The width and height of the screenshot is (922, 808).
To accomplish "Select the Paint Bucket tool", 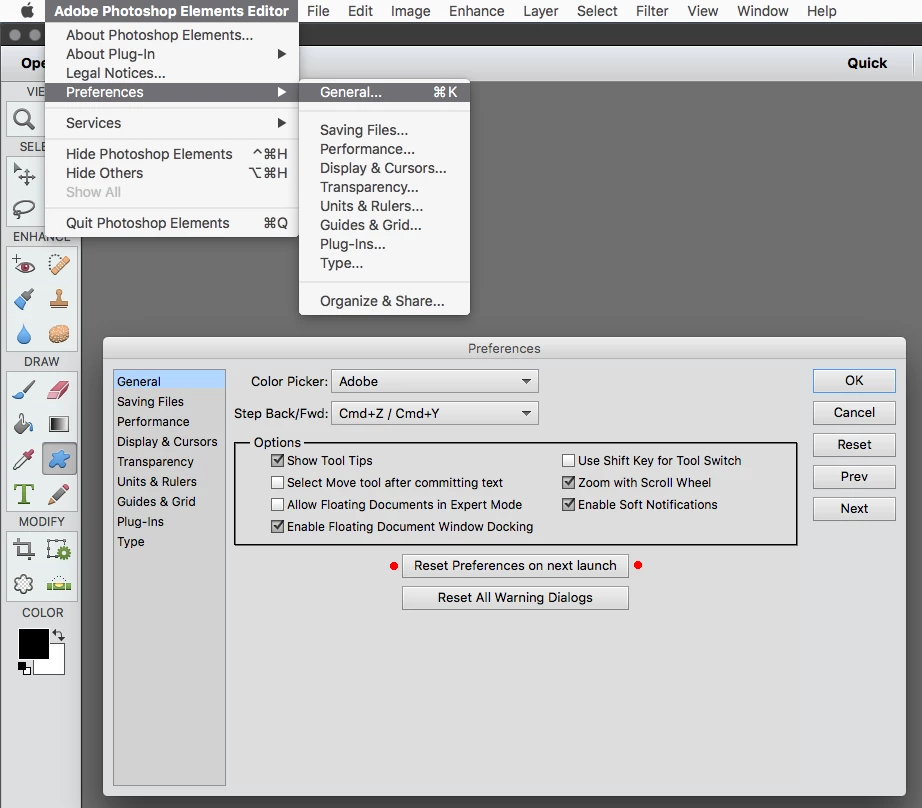I will point(24,424).
